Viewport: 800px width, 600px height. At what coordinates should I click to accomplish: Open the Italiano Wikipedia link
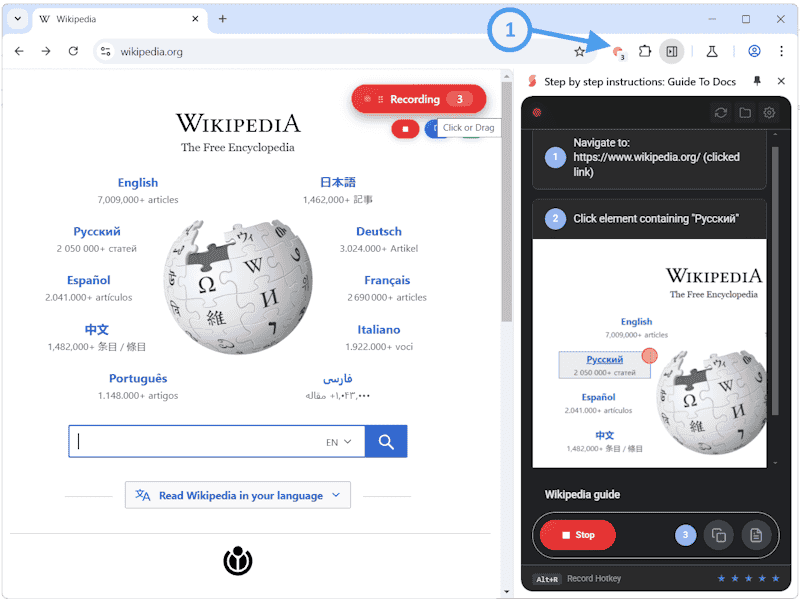(x=379, y=330)
